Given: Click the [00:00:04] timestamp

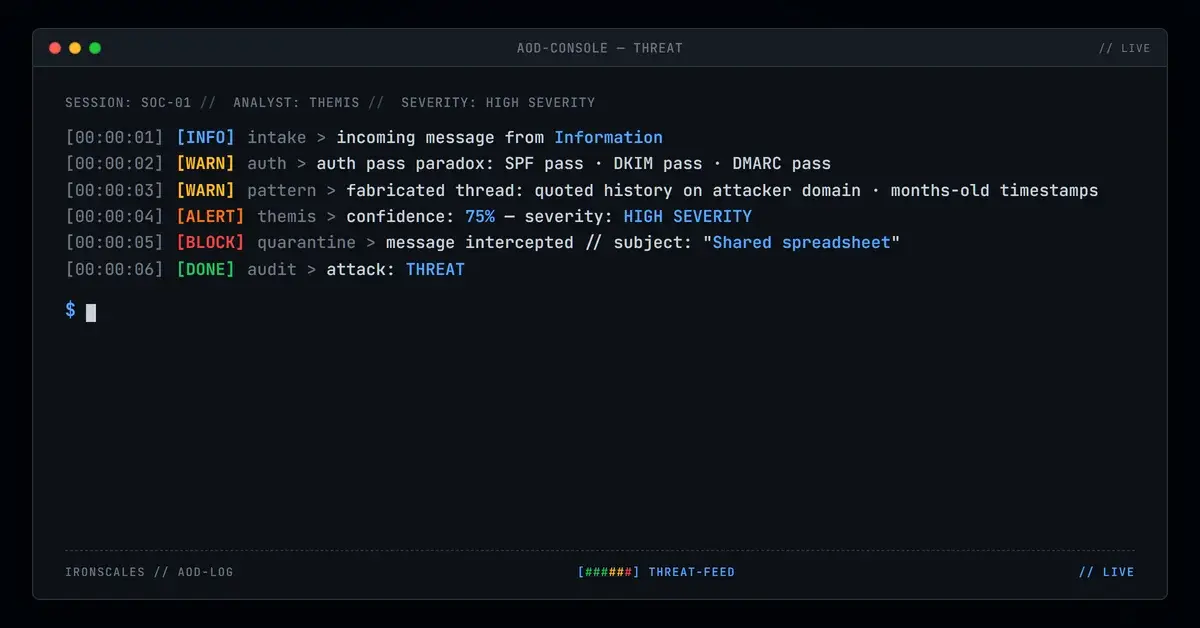Looking at the screenshot, I should click(114, 216).
